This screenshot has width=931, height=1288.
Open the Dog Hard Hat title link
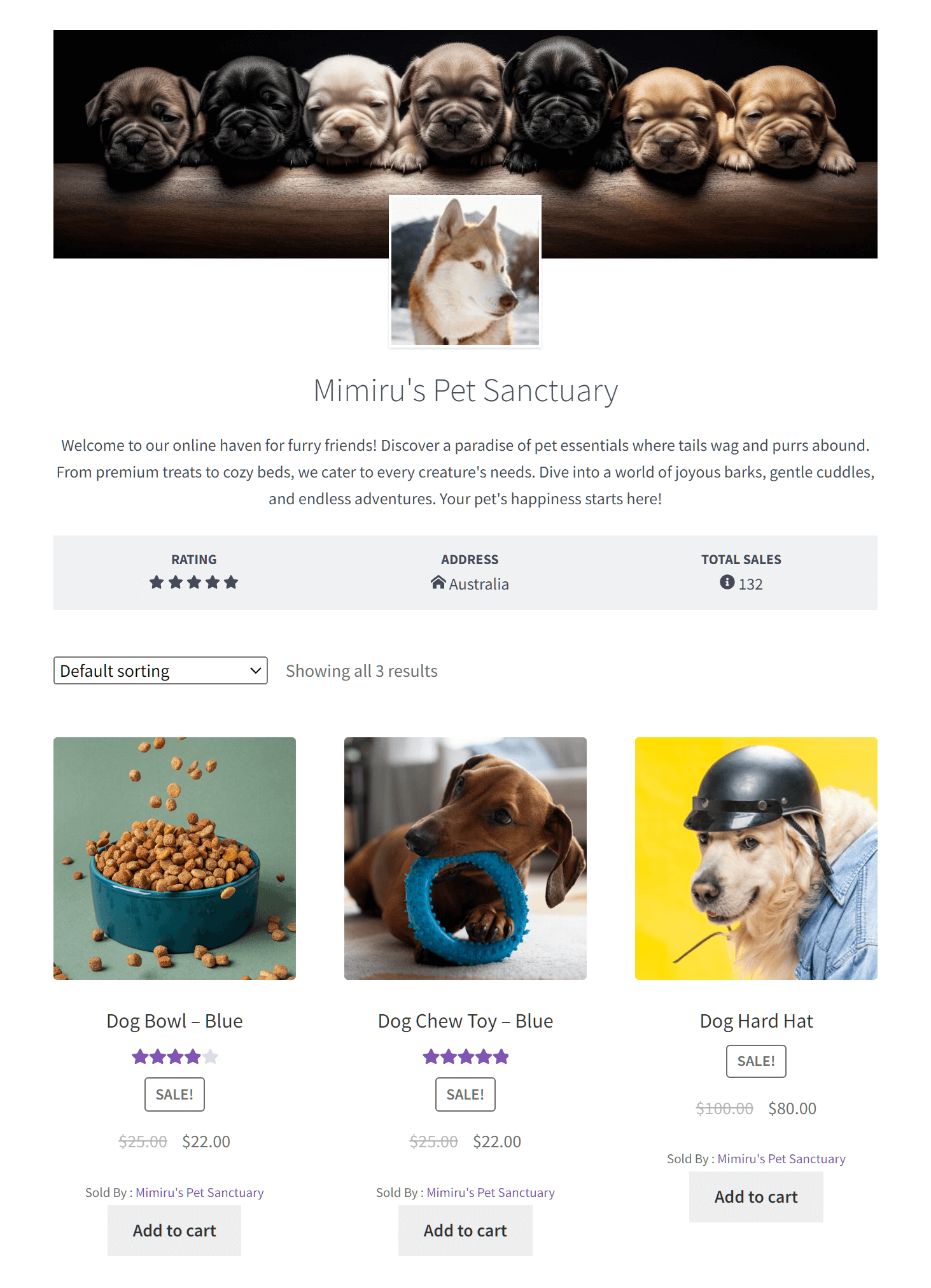[x=756, y=1021]
